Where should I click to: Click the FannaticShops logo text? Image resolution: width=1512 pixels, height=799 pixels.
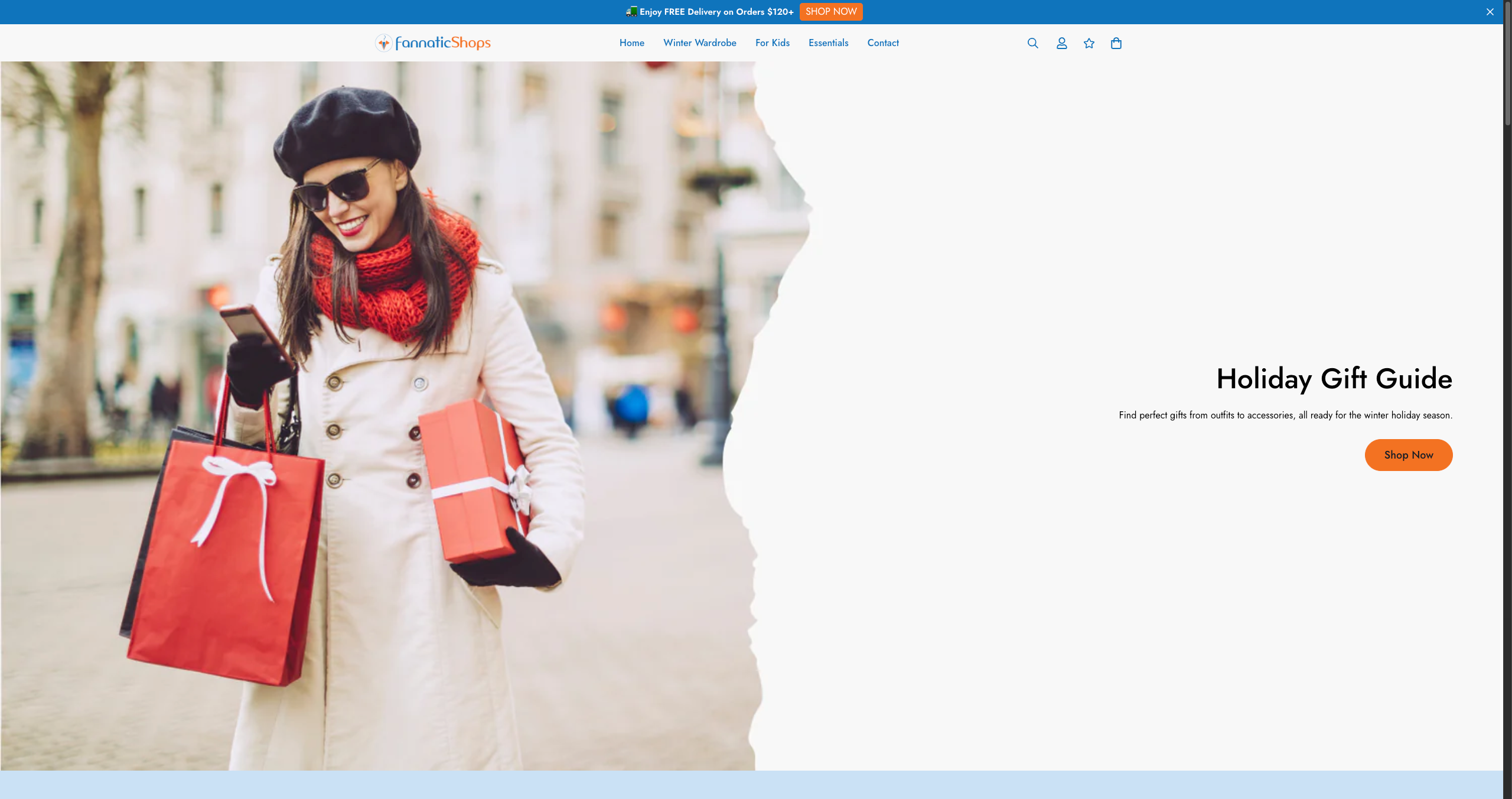(443, 43)
